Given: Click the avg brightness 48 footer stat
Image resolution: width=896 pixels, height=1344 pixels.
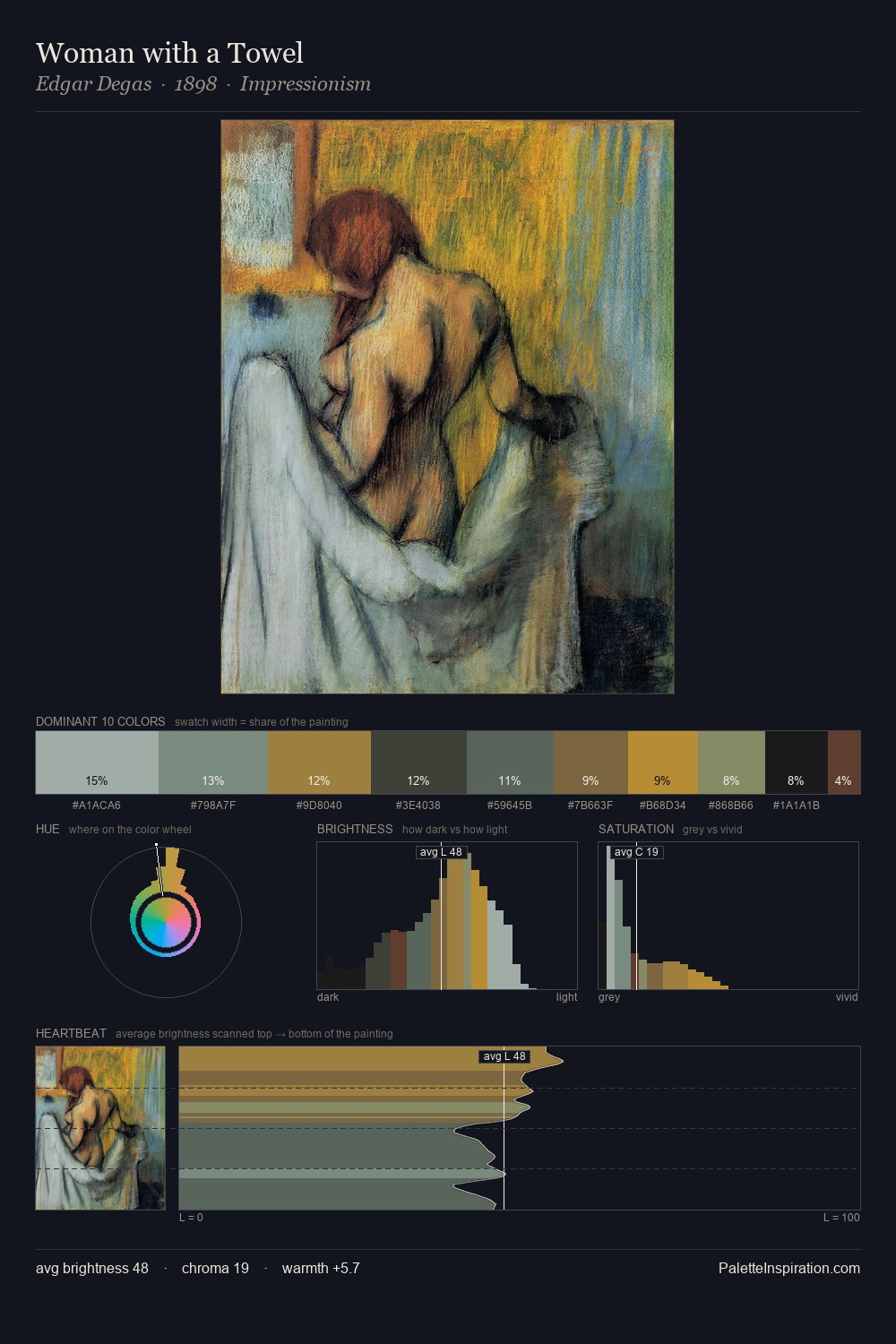Looking at the screenshot, I should pos(92,1268).
